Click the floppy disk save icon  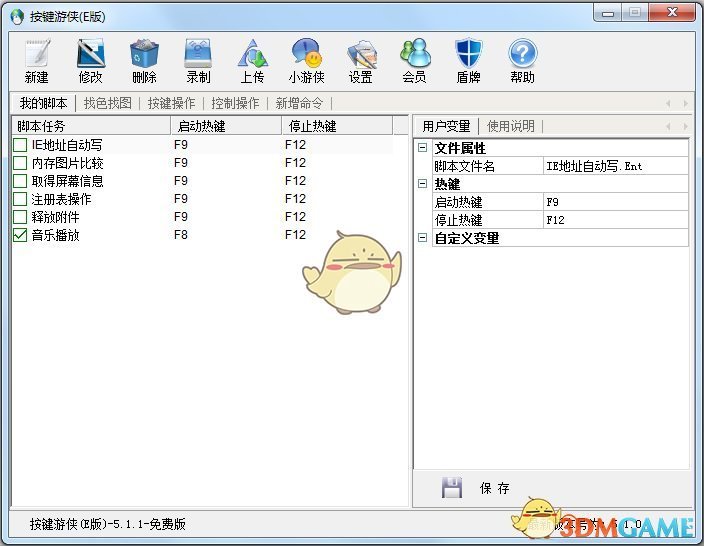452,488
